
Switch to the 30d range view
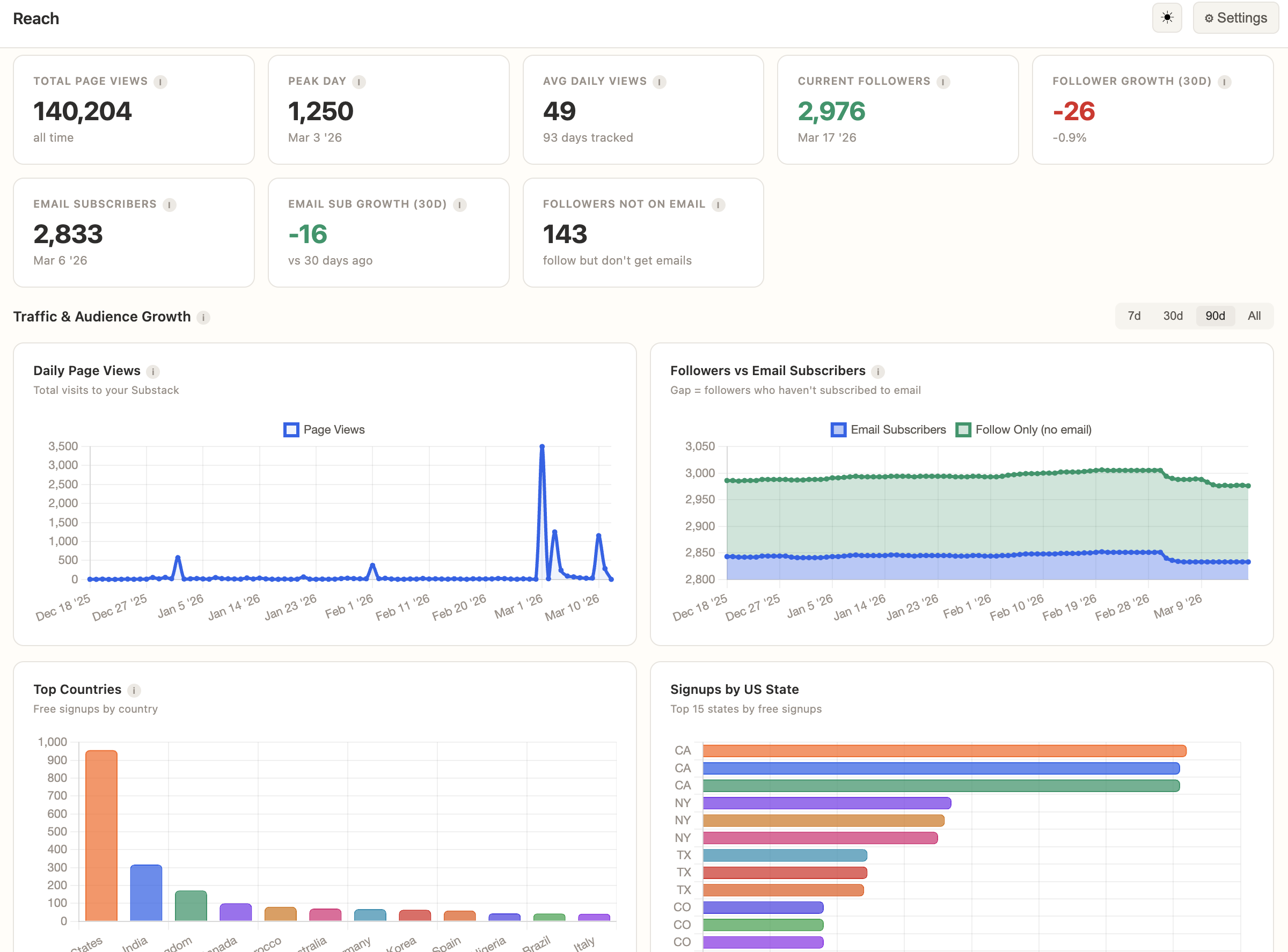pos(1173,316)
